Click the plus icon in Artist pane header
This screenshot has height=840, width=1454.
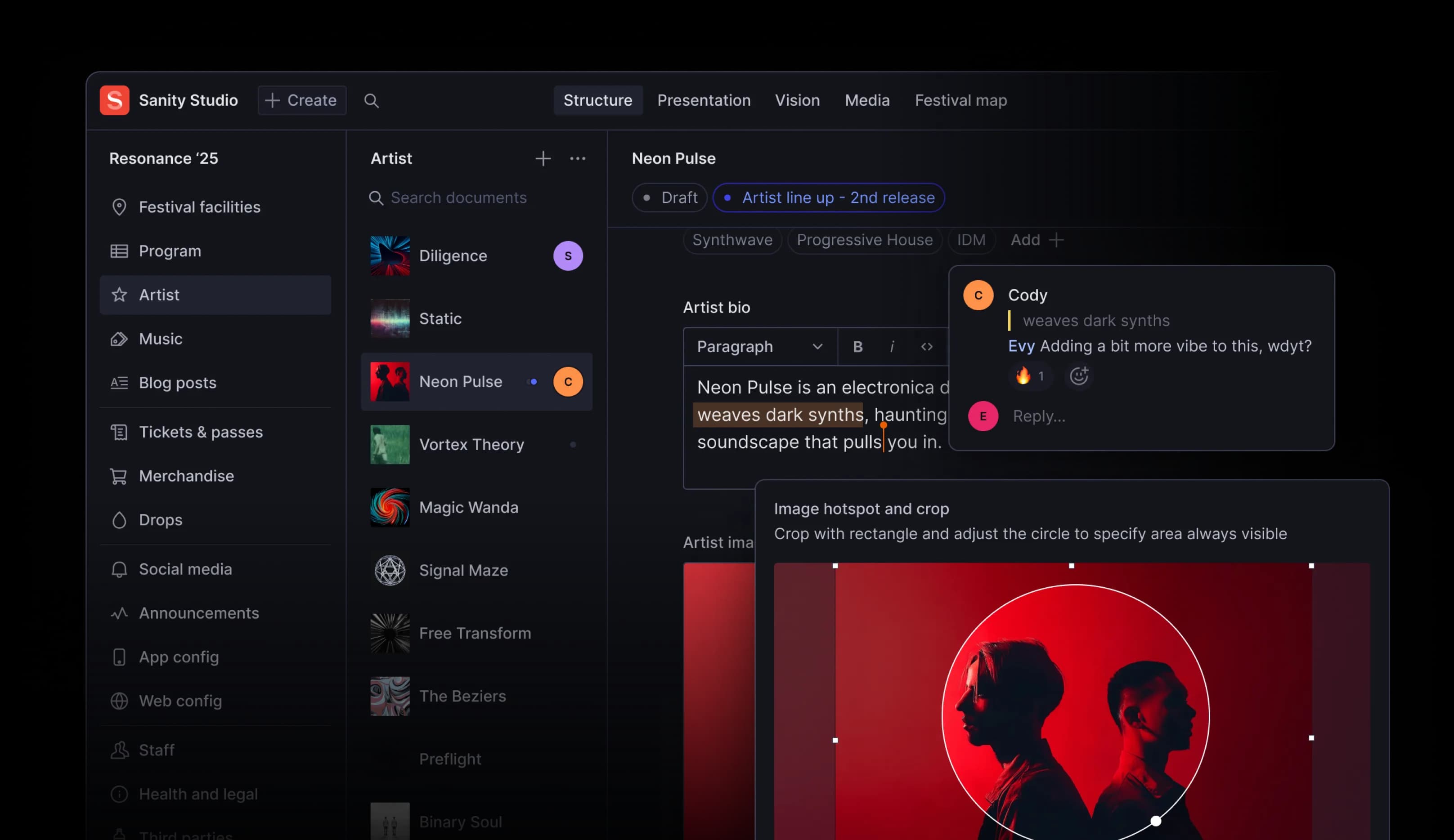[x=543, y=159]
